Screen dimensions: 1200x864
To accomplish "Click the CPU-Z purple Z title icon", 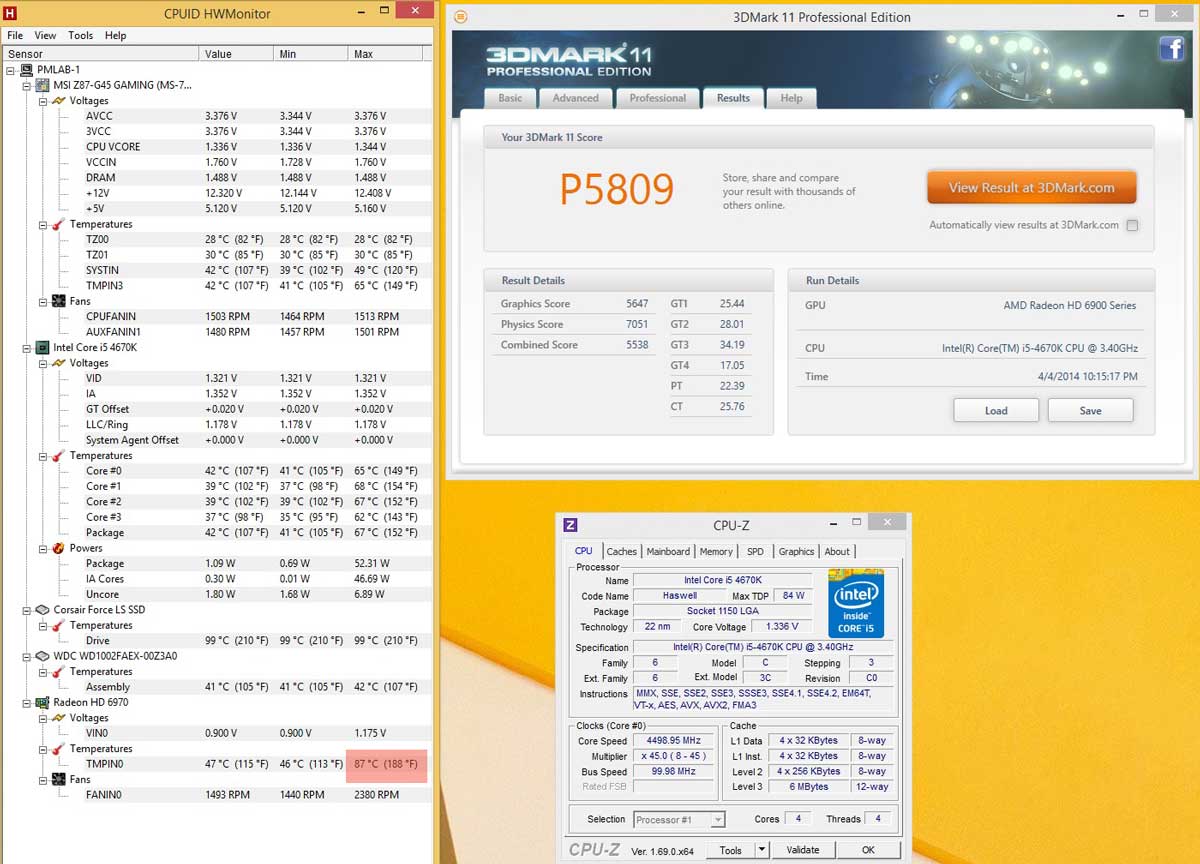I will tap(570, 524).
